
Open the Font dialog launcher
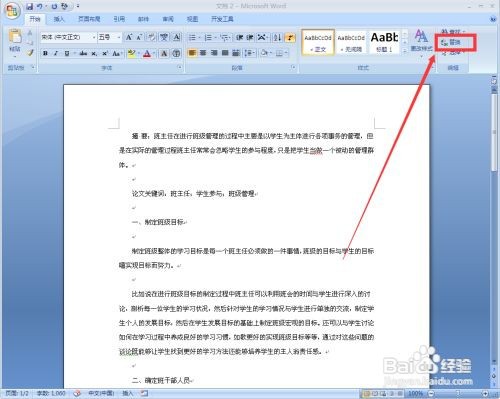[180, 68]
